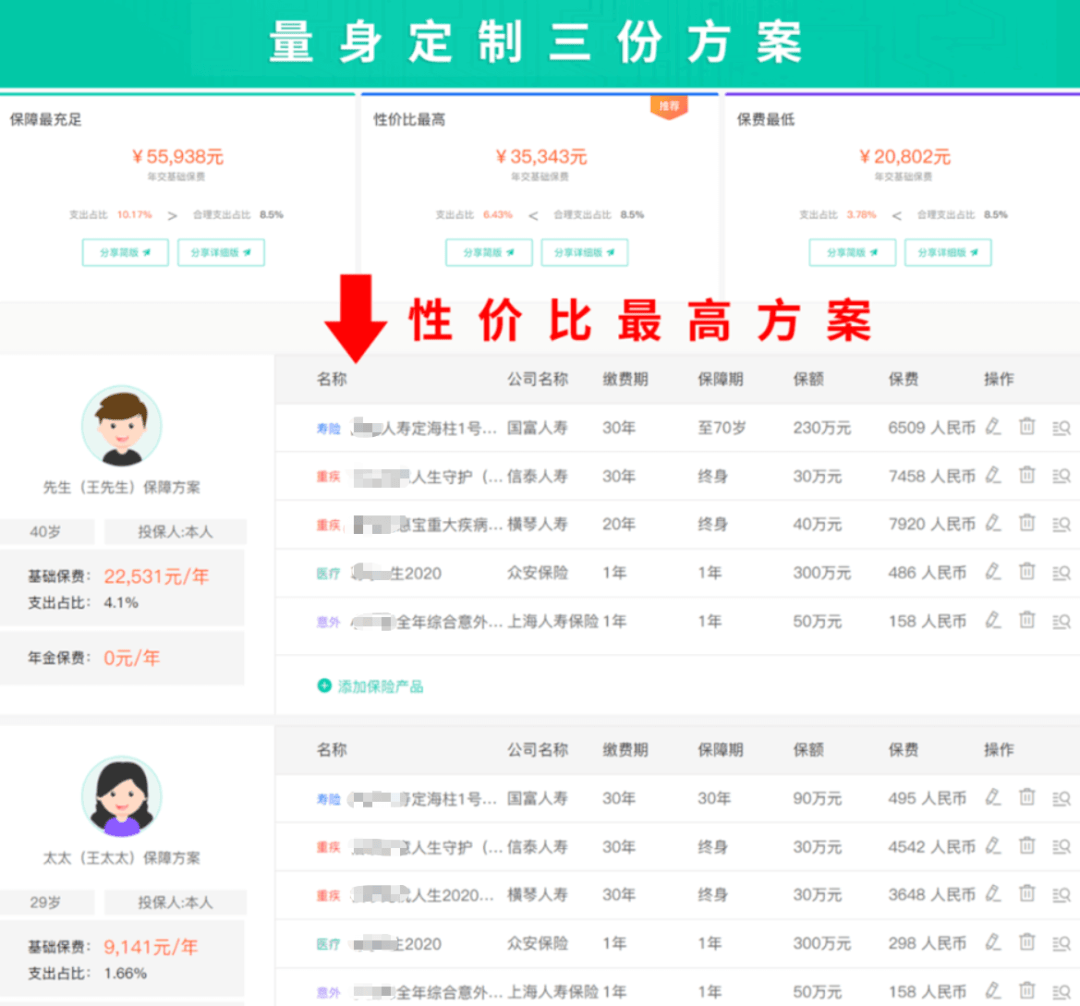
Task: Click 王先生's avatar image
Action: click(121, 427)
